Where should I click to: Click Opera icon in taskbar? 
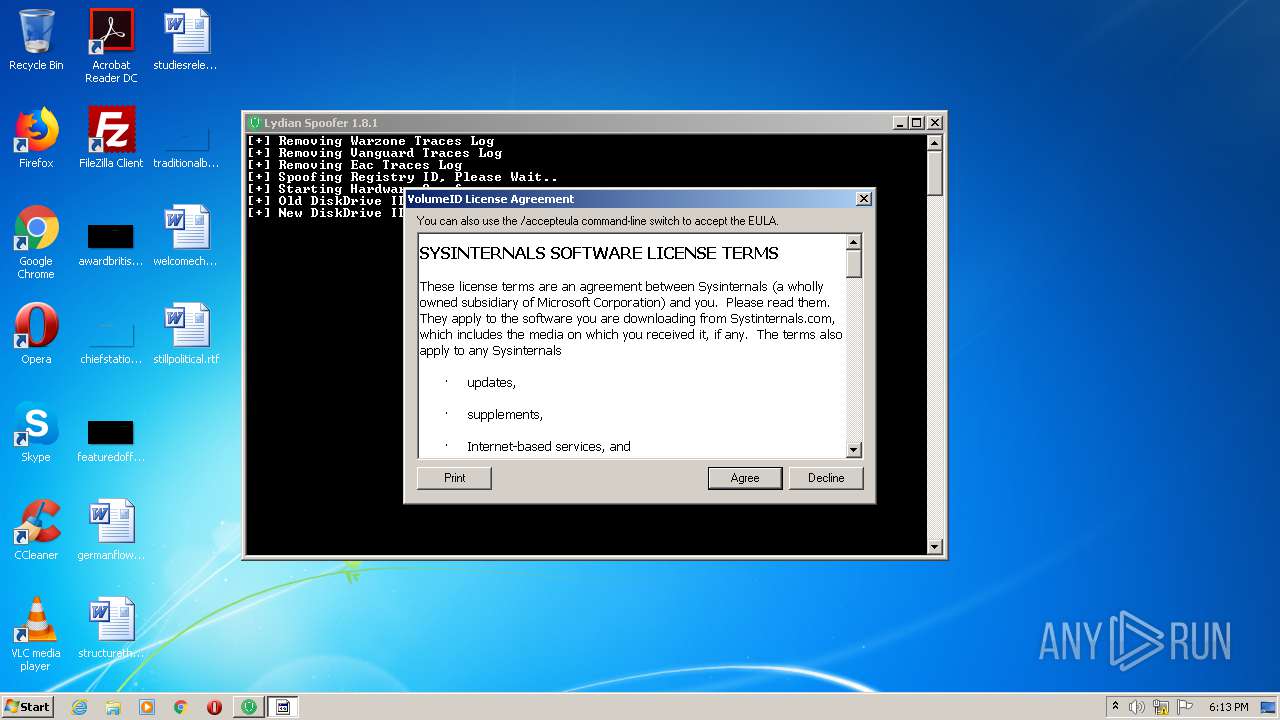tap(214, 707)
